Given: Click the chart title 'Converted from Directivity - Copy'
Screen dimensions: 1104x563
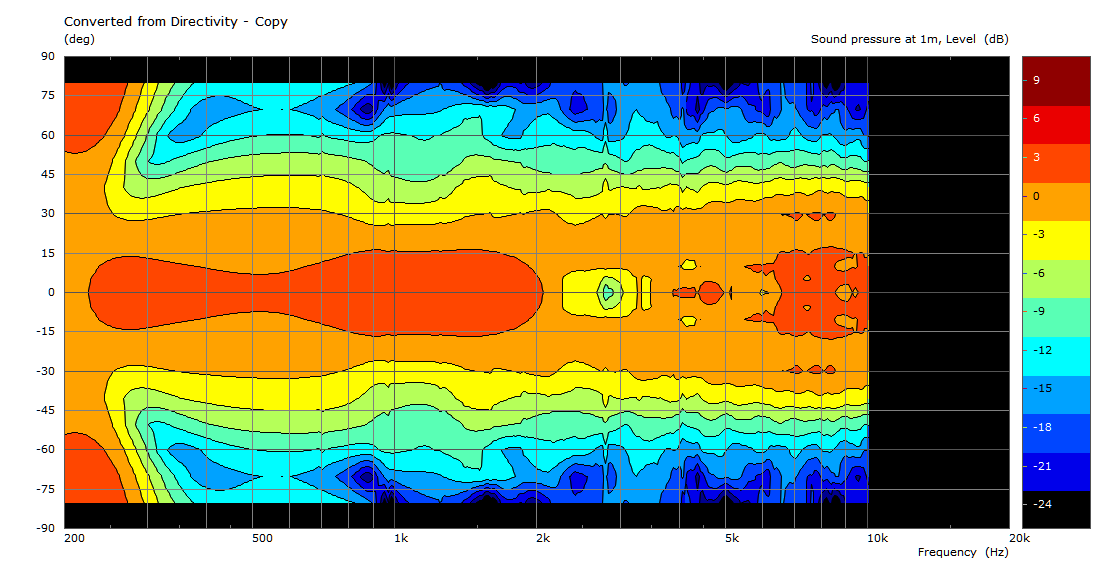Looking at the screenshot, I should coord(175,22).
